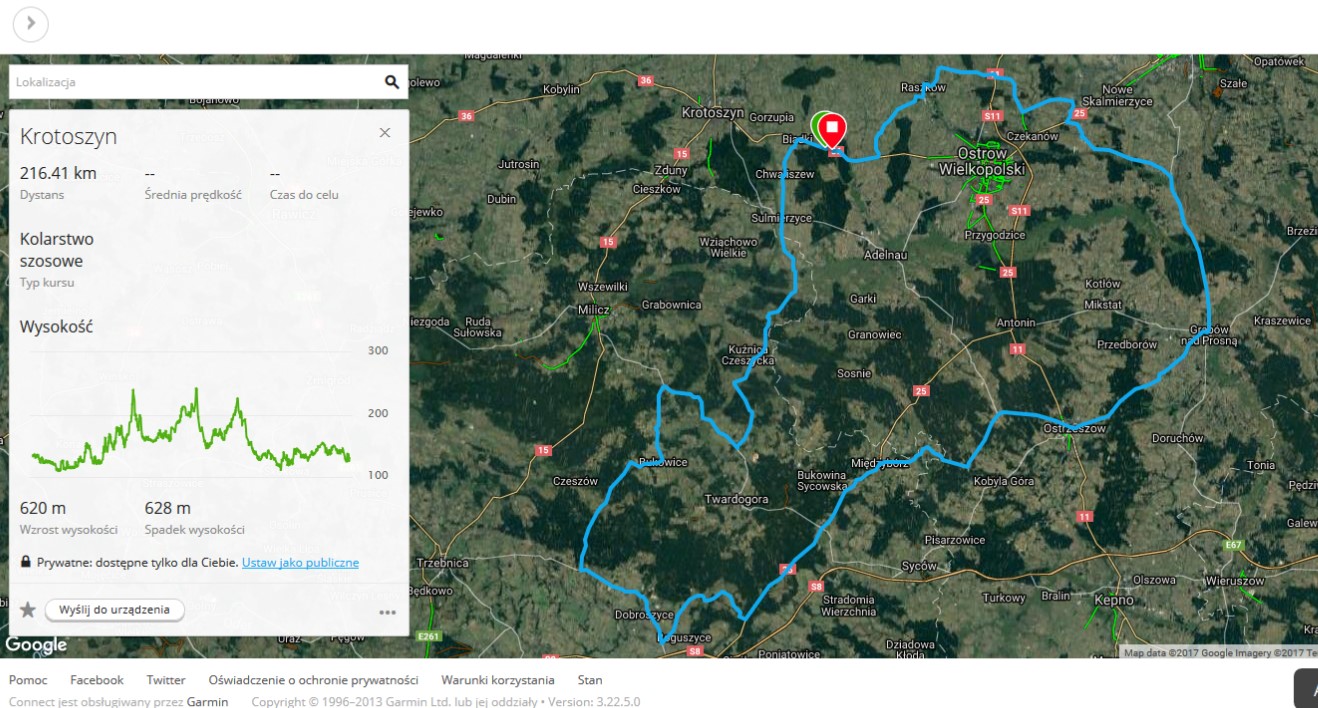The height and width of the screenshot is (708, 1318).
Task: Click the Twardogóra town label on map
Action: [736, 499]
